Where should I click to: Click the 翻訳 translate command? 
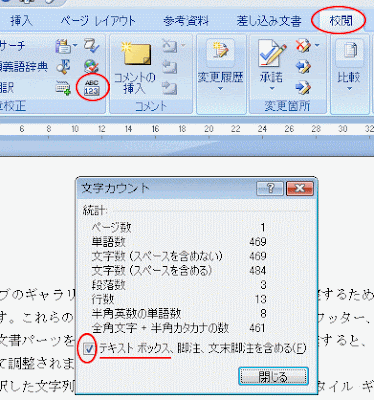[x=7, y=88]
